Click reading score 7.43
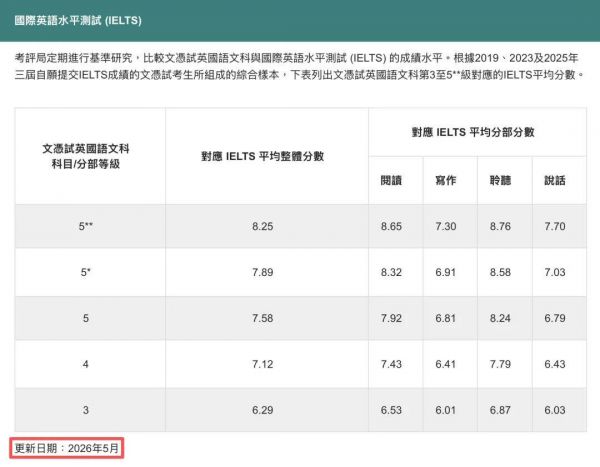The image size is (600, 467). click(x=391, y=364)
